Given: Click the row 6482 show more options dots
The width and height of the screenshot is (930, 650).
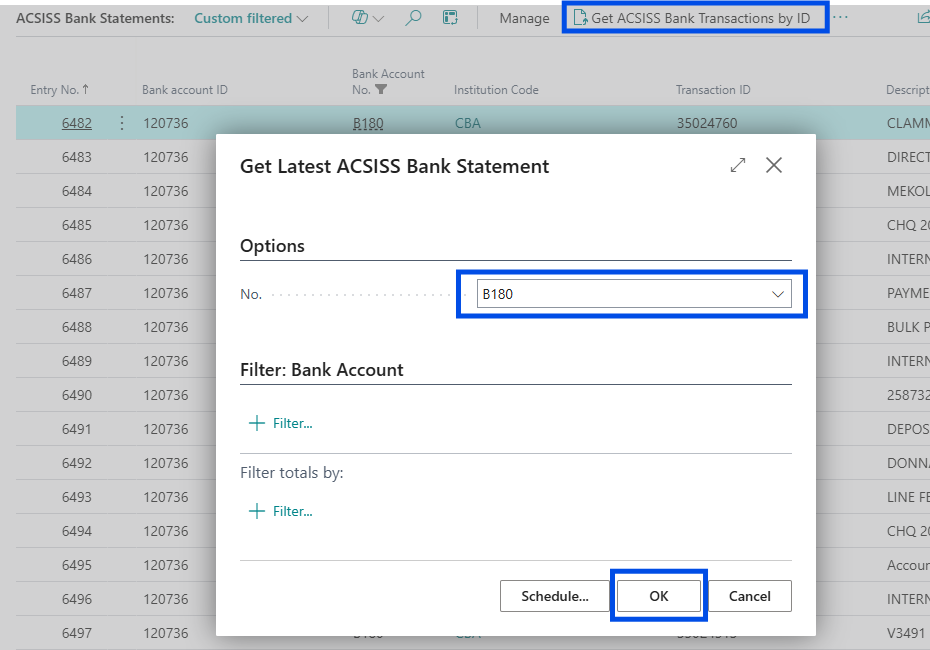Looking at the screenshot, I should coord(122,123).
